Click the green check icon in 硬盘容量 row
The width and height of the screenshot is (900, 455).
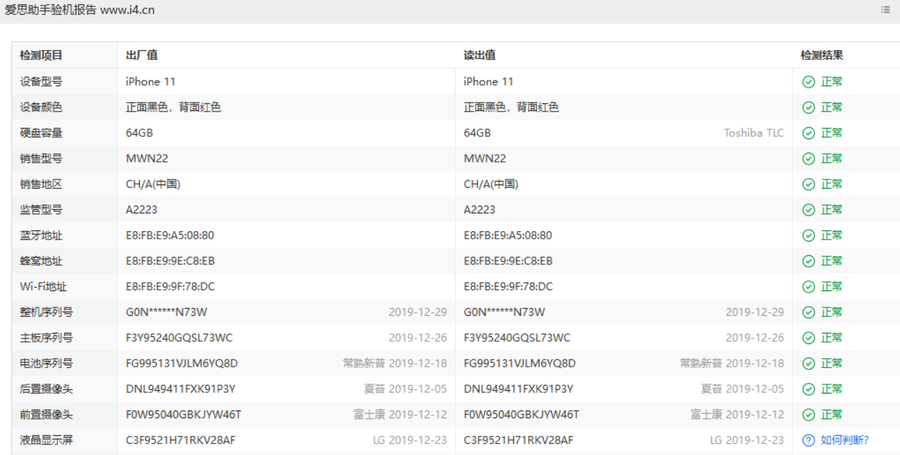pos(808,133)
